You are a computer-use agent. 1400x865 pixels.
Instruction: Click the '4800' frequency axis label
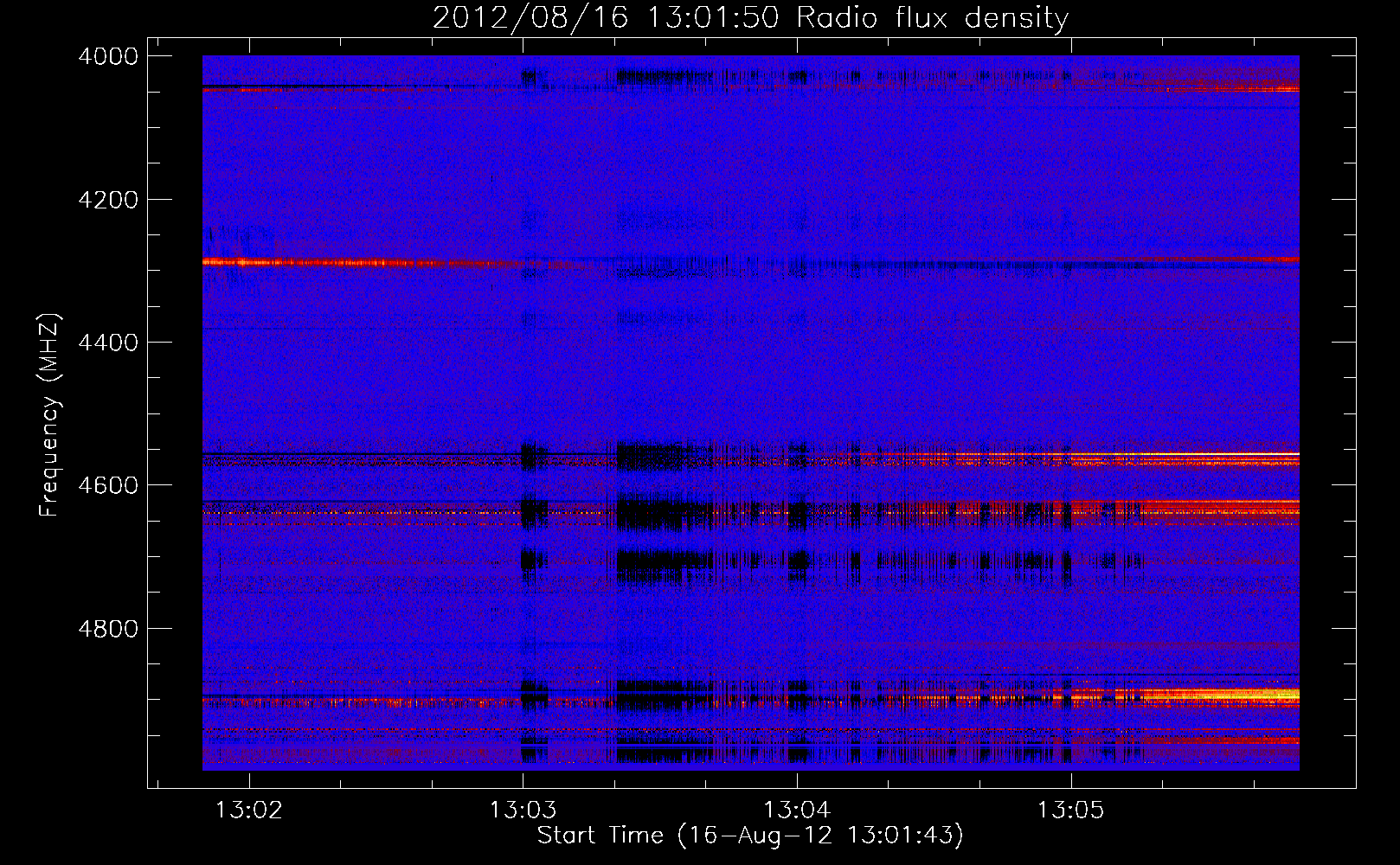pyautogui.click(x=108, y=628)
